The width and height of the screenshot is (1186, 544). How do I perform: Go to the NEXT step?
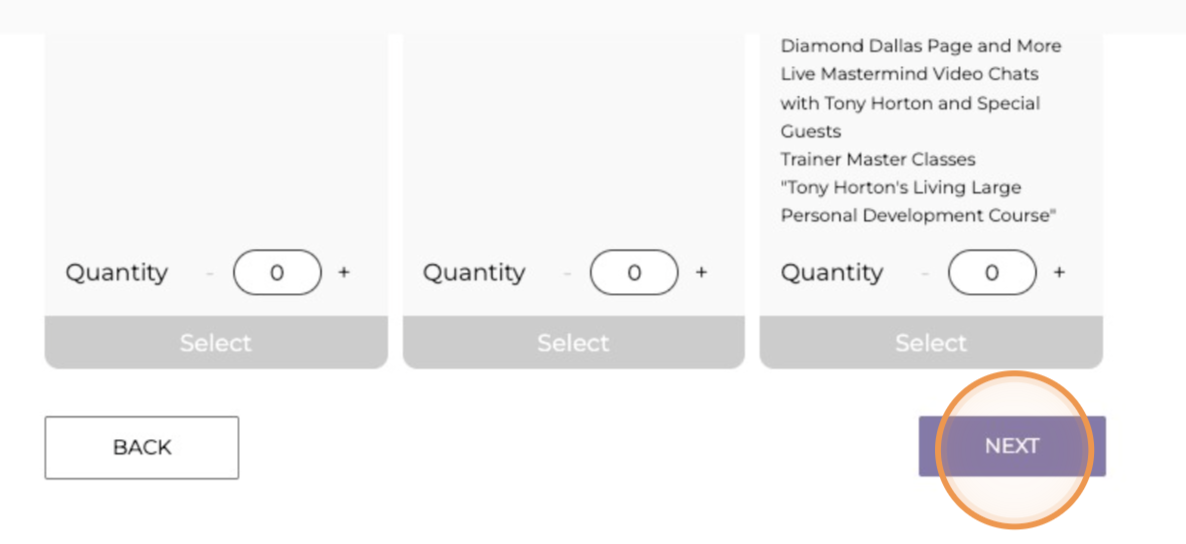pyautogui.click(x=1012, y=446)
